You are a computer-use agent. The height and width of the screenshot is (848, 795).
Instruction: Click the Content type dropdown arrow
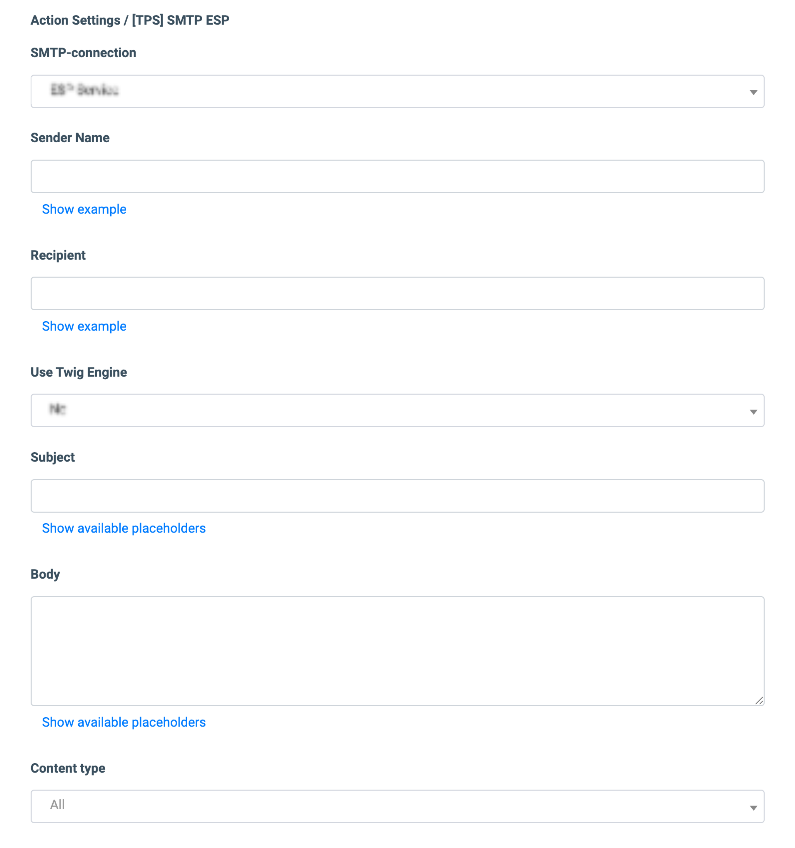click(x=753, y=807)
